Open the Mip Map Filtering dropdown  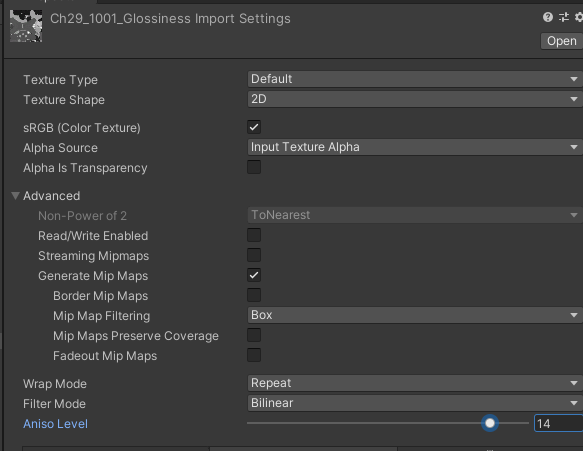(415, 315)
